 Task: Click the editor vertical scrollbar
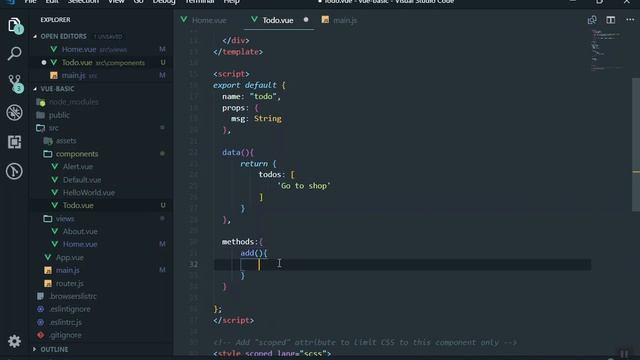click(636, 144)
